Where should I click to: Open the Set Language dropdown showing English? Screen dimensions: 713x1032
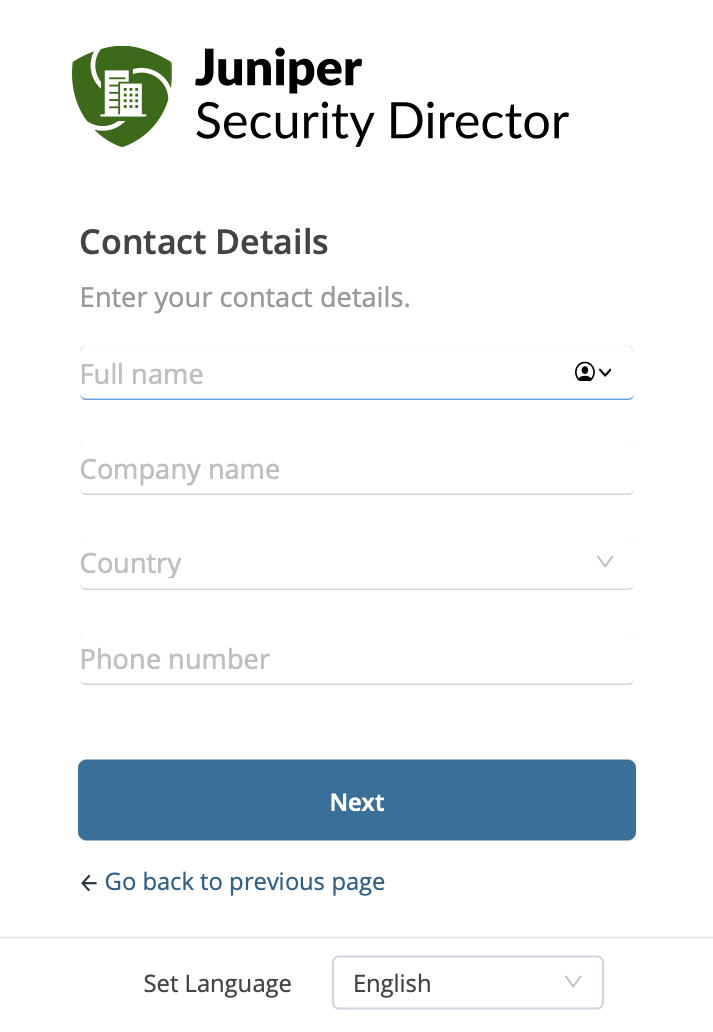(468, 982)
